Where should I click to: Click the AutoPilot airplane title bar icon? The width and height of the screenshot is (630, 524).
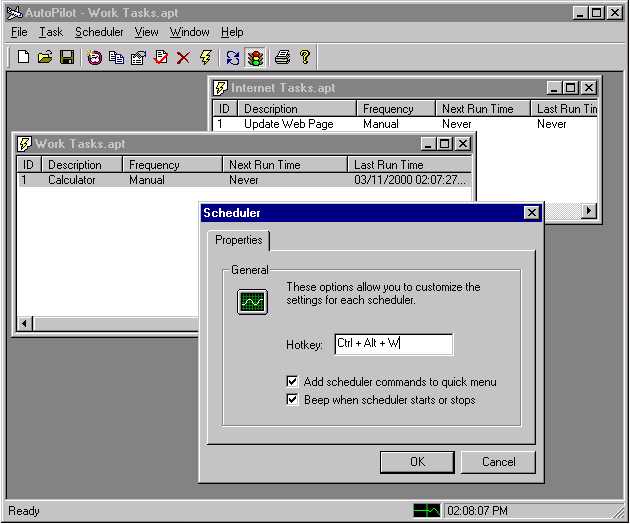point(14,13)
